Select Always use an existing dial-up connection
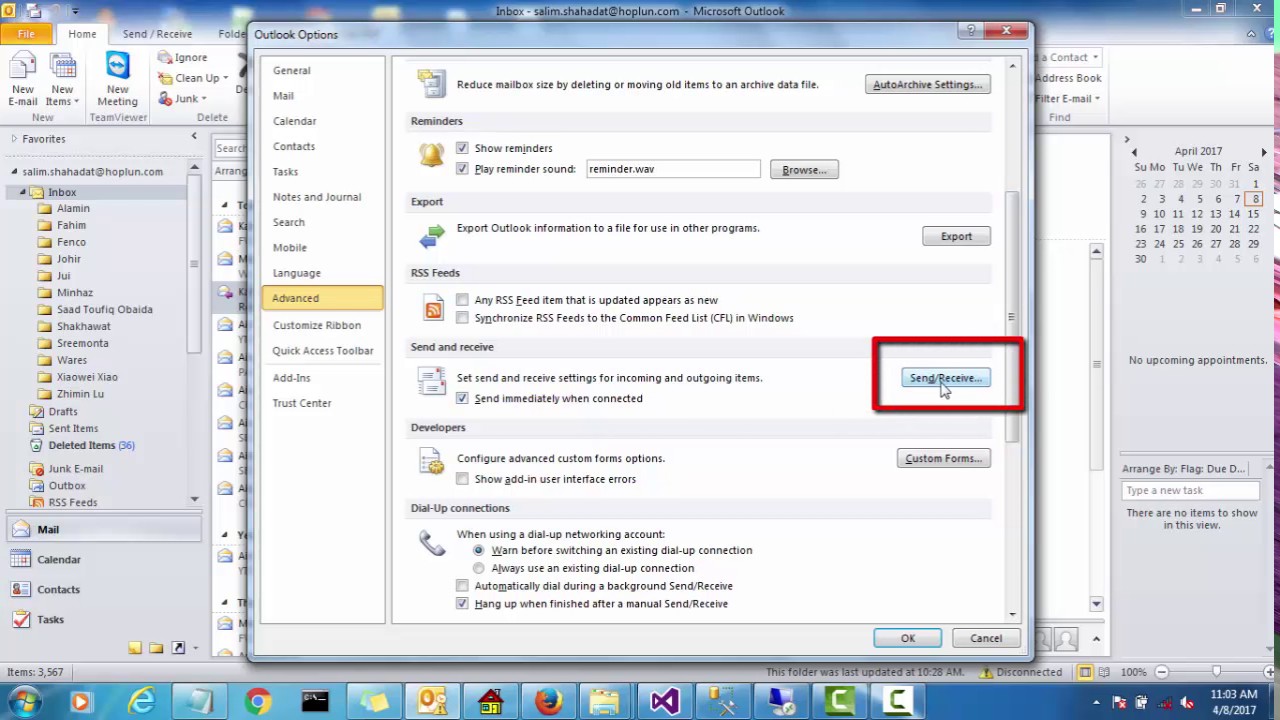 tap(479, 568)
